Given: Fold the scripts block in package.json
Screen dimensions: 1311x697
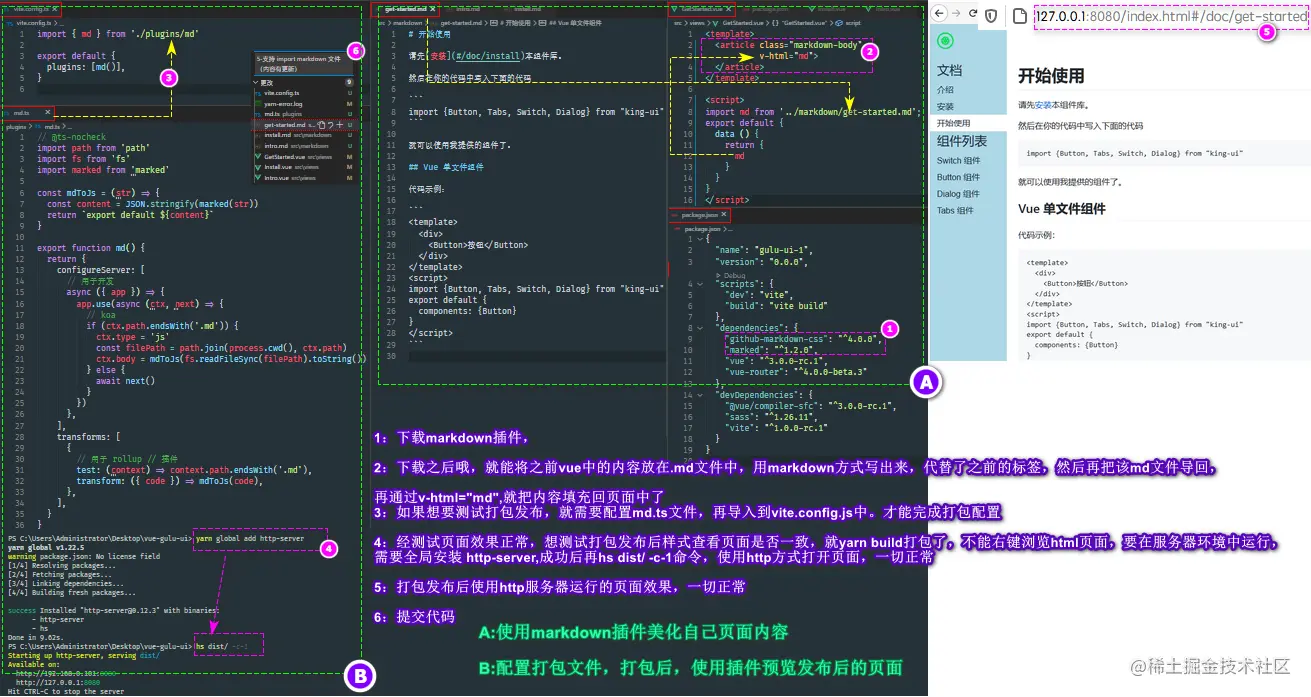Looking at the screenshot, I should pos(700,284).
